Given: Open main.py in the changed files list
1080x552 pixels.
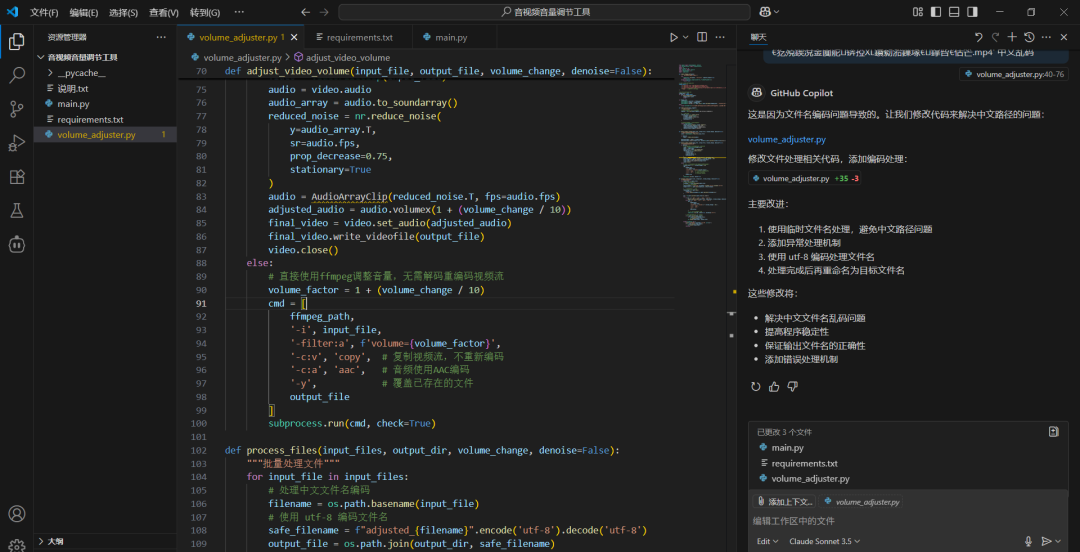Looking at the screenshot, I should (787, 448).
